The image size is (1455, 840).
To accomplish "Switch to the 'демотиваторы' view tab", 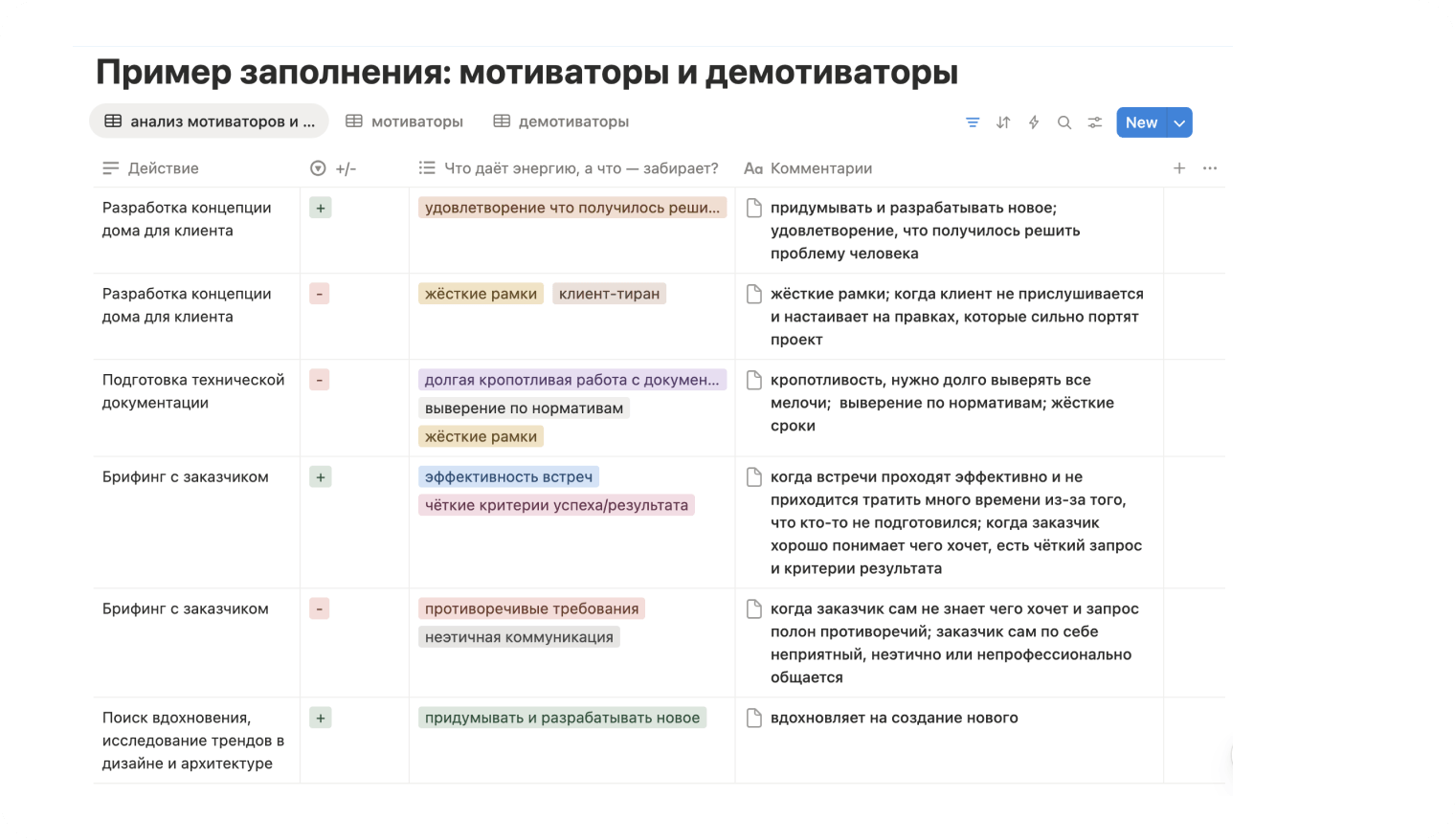I will 561,122.
